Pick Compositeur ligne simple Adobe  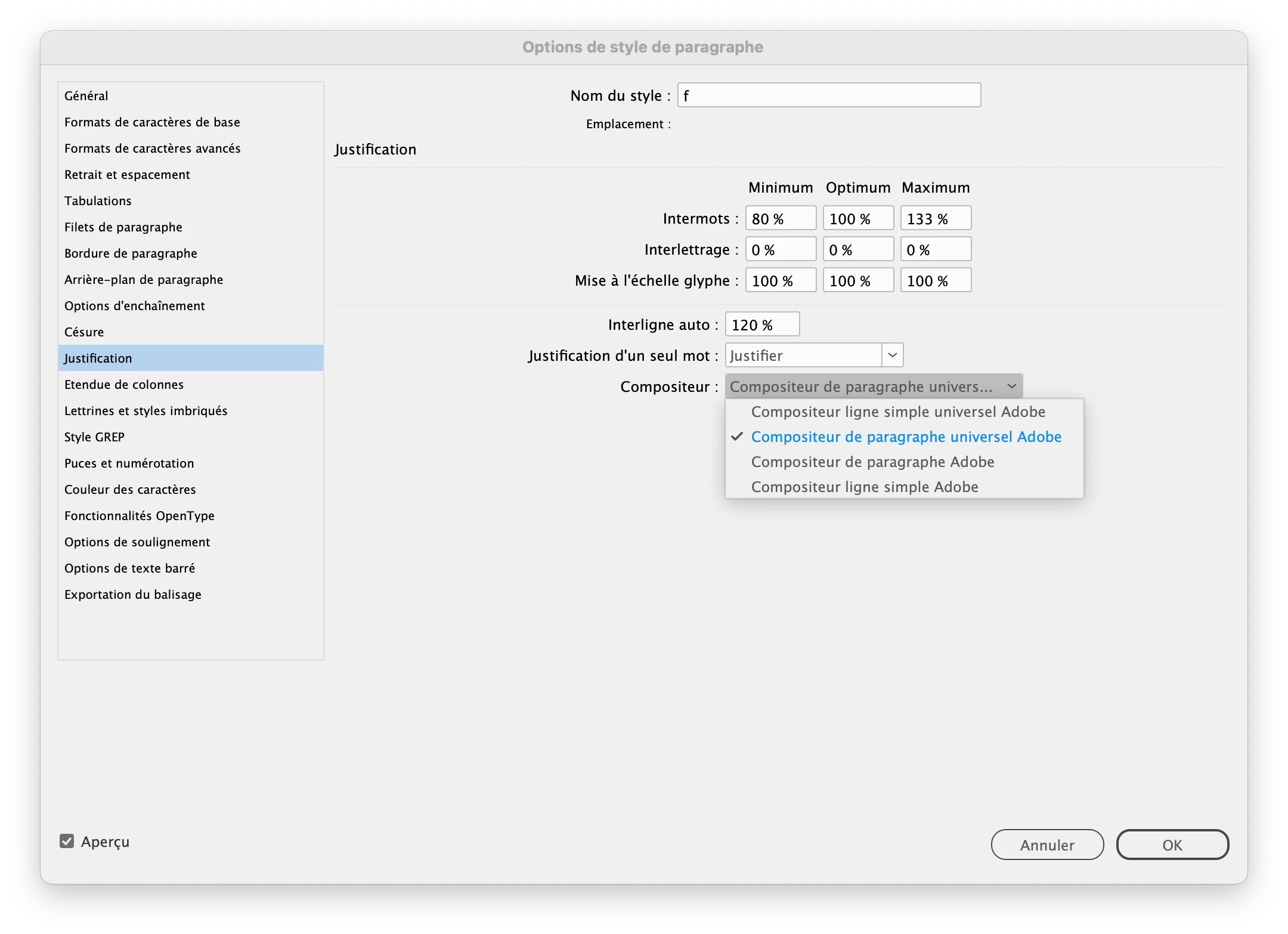tap(864, 487)
